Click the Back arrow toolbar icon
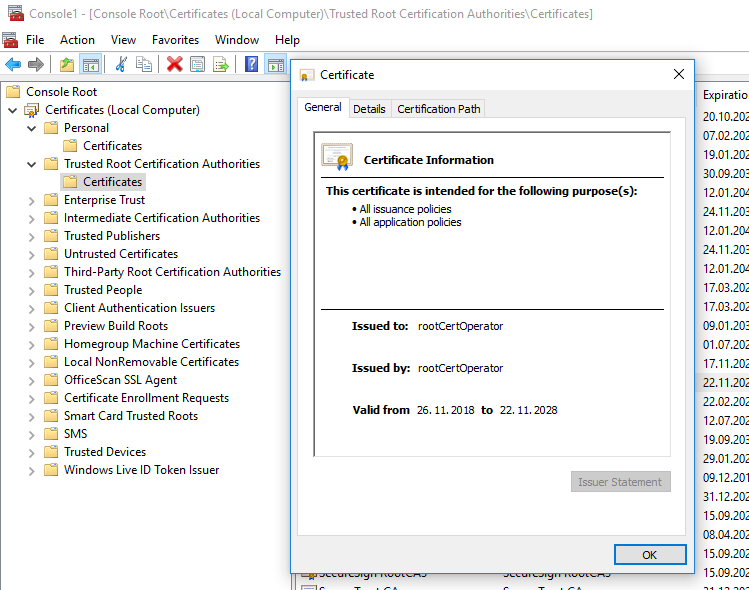This screenshot has height=590, width=749. 13,64
